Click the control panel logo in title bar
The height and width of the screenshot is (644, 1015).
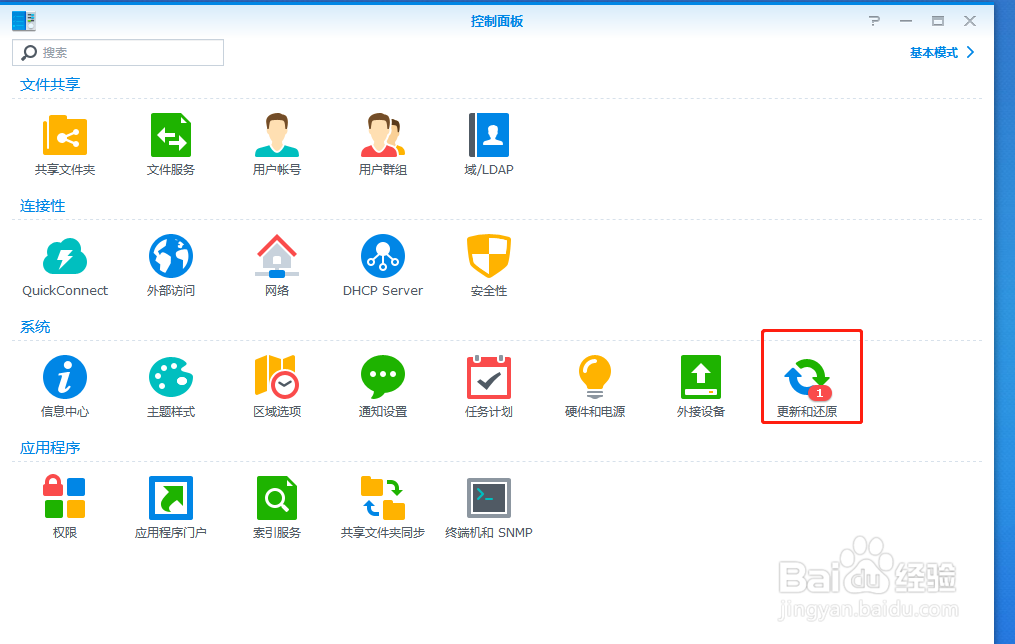pos(24,21)
